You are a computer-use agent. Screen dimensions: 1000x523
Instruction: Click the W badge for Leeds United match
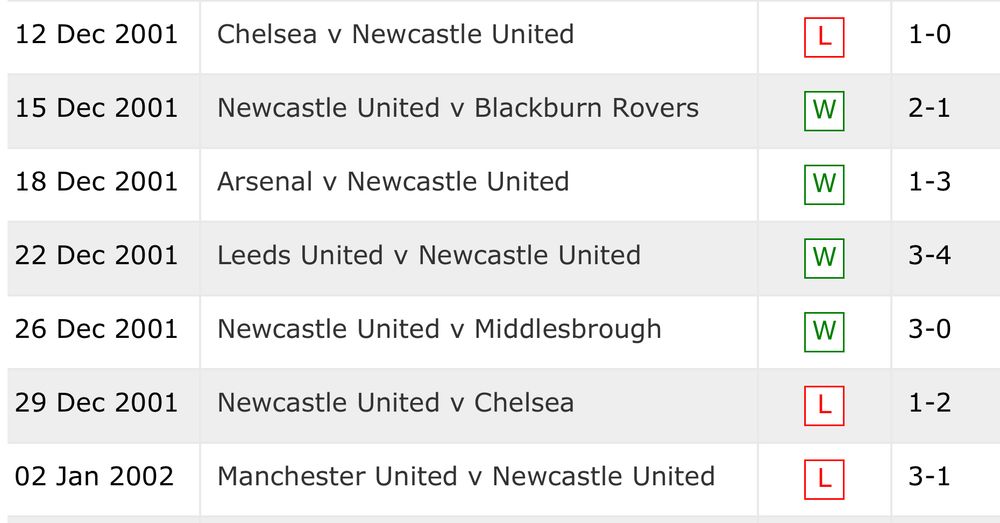click(x=824, y=258)
